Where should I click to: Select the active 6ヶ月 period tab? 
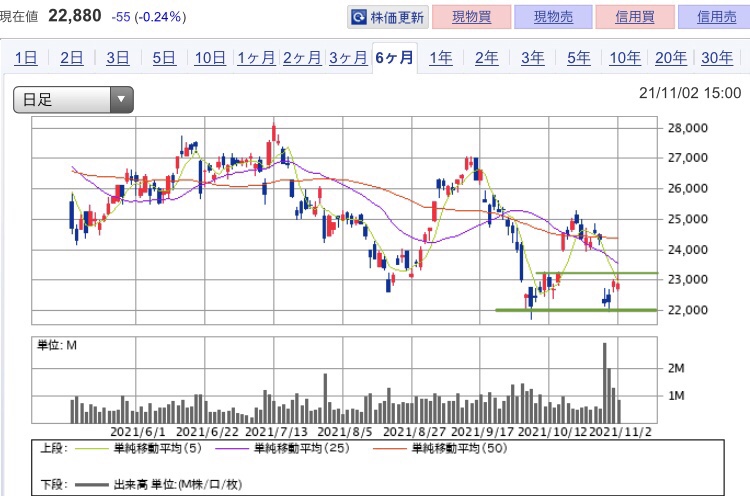click(394, 58)
